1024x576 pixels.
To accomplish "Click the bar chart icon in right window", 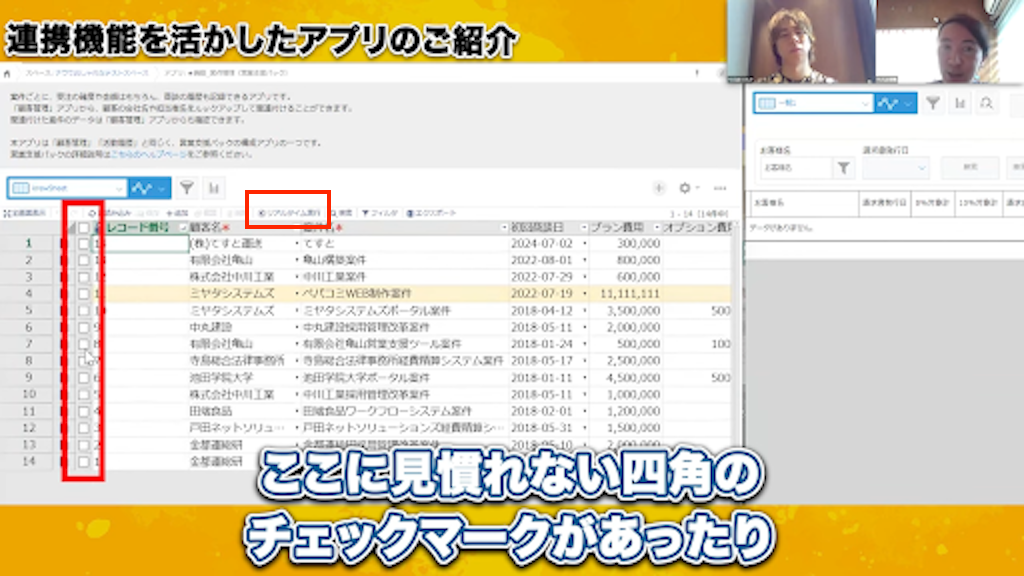I will pos(960,103).
